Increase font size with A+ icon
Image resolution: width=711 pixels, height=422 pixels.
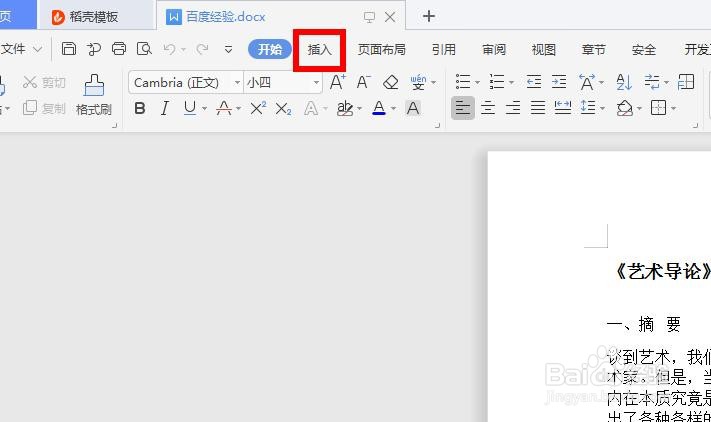point(337,82)
